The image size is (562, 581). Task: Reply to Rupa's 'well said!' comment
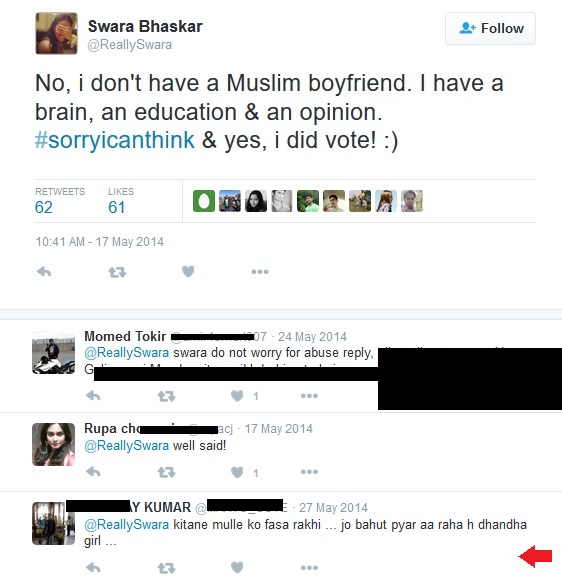93,472
